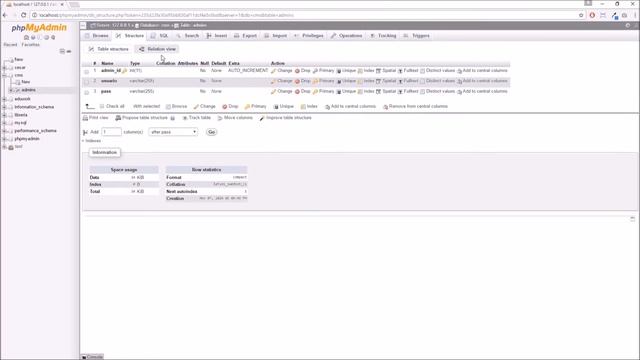Viewport: 640px width, 360px height.
Task: Click browser bookmark star icon
Action: point(581,15)
